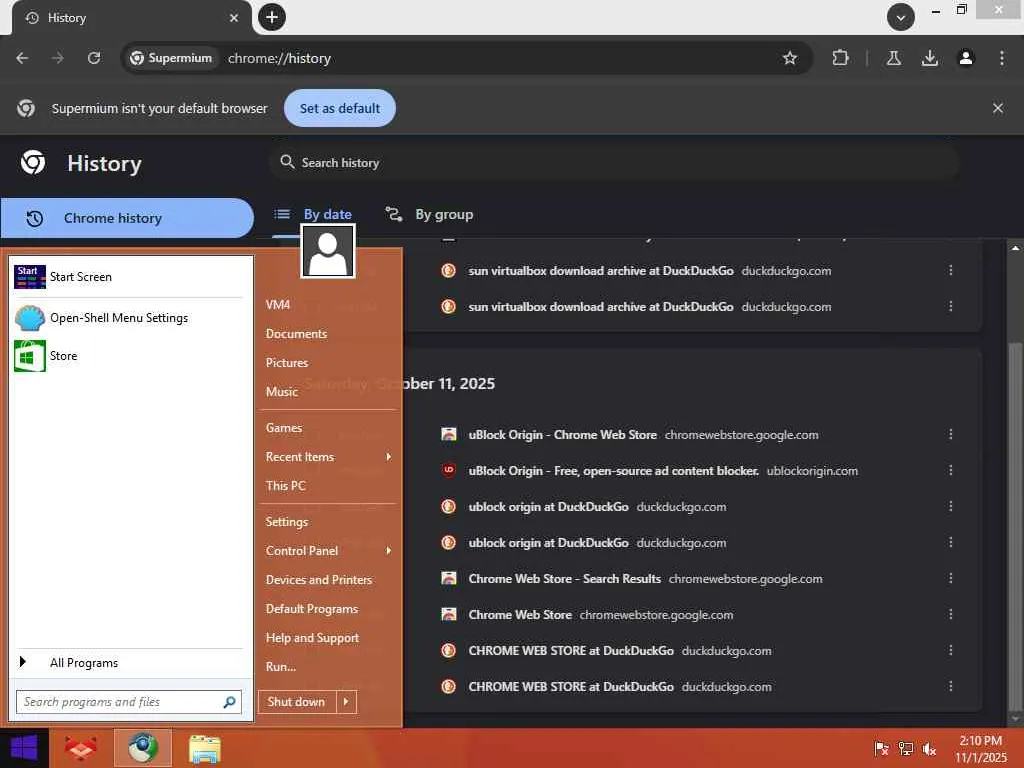Click the taskbar clock showing 2:10 PM
The width and height of the screenshot is (1024, 768).
pyautogui.click(x=981, y=749)
